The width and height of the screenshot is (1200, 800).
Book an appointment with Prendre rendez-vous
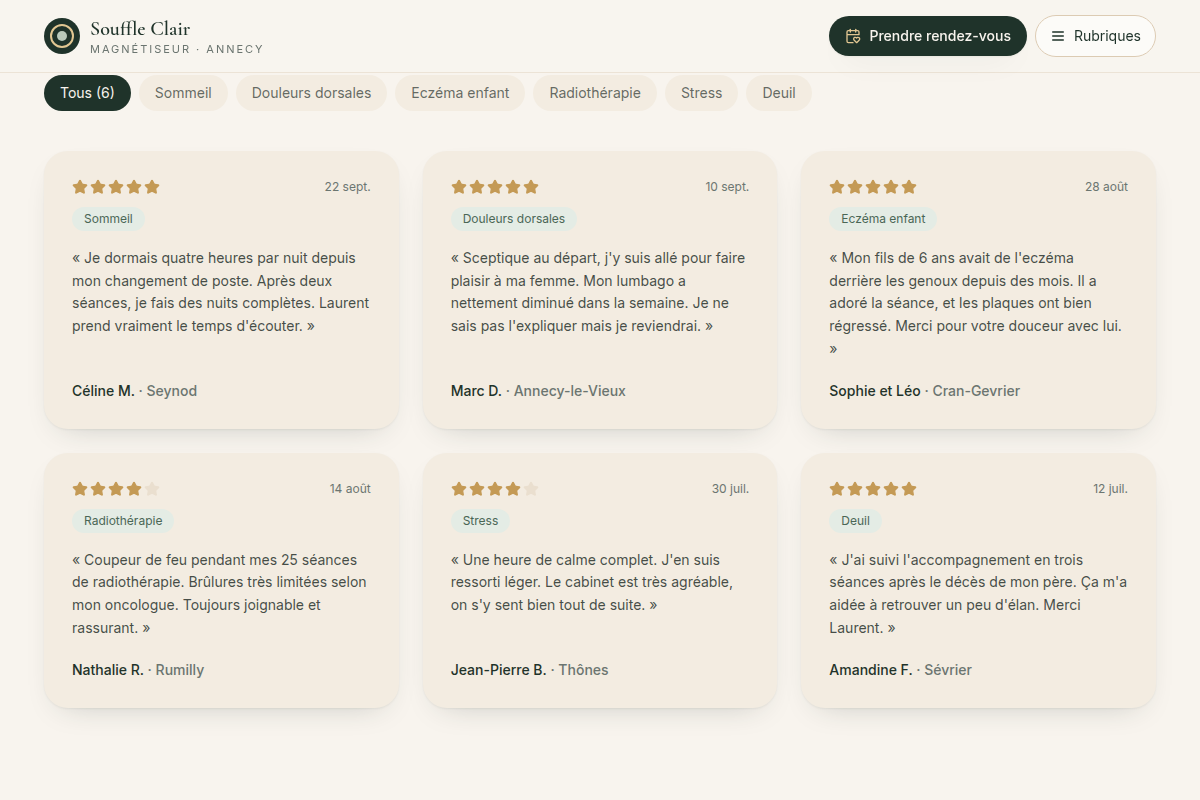[x=928, y=36]
